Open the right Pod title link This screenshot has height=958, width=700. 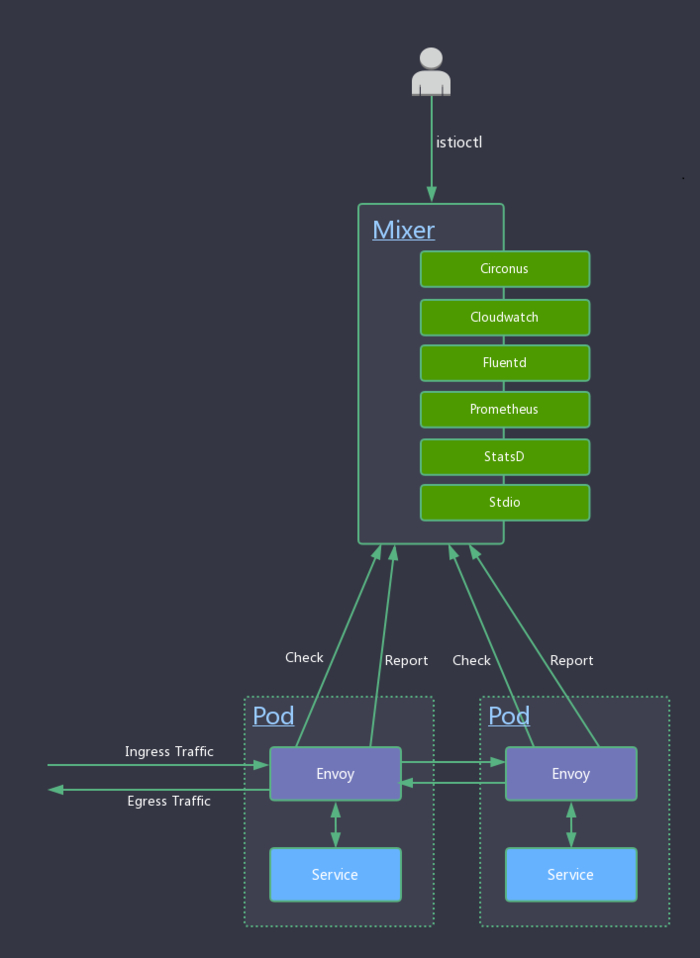click(509, 716)
